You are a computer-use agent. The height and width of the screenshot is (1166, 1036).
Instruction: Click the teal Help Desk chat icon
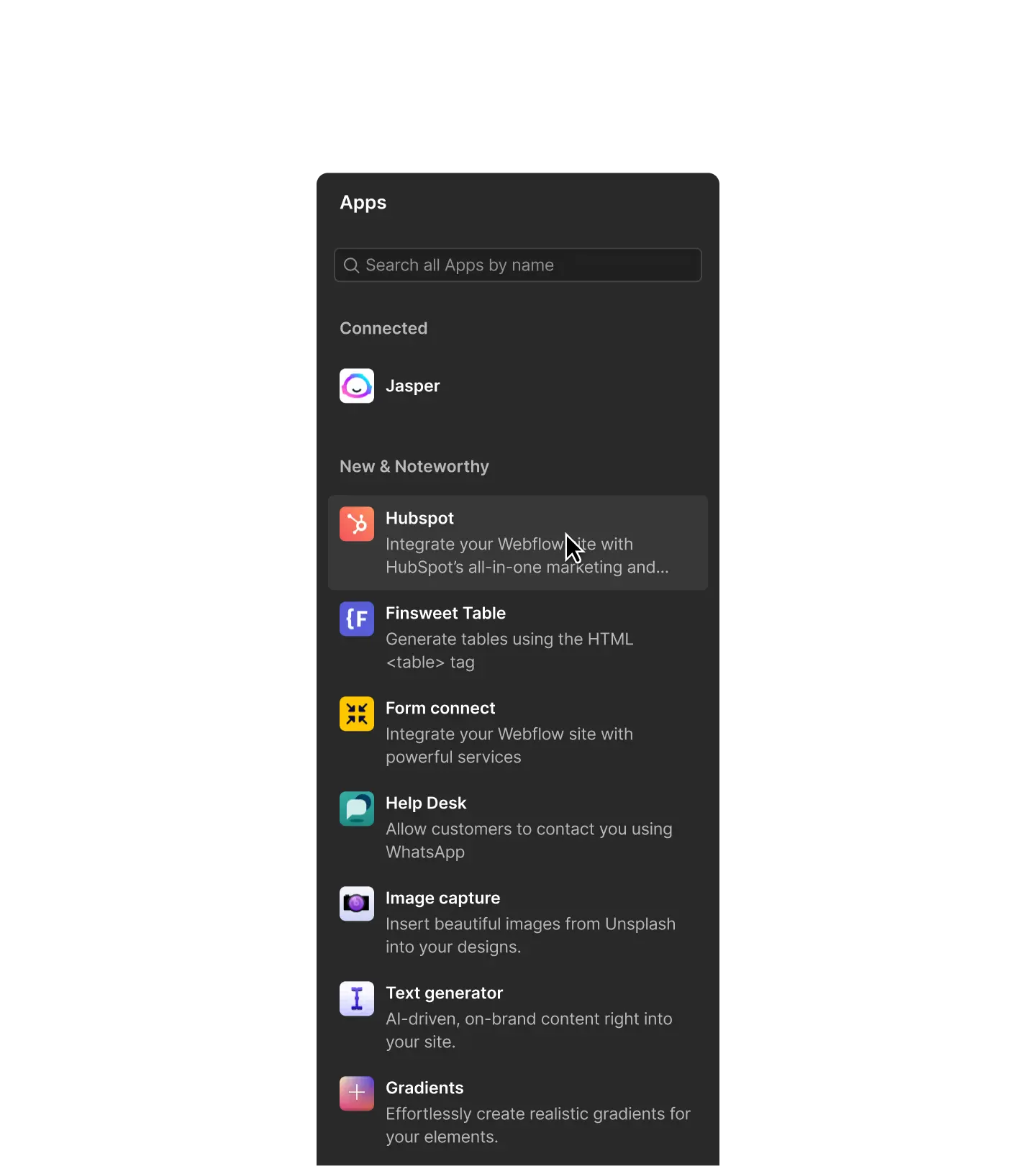357,809
